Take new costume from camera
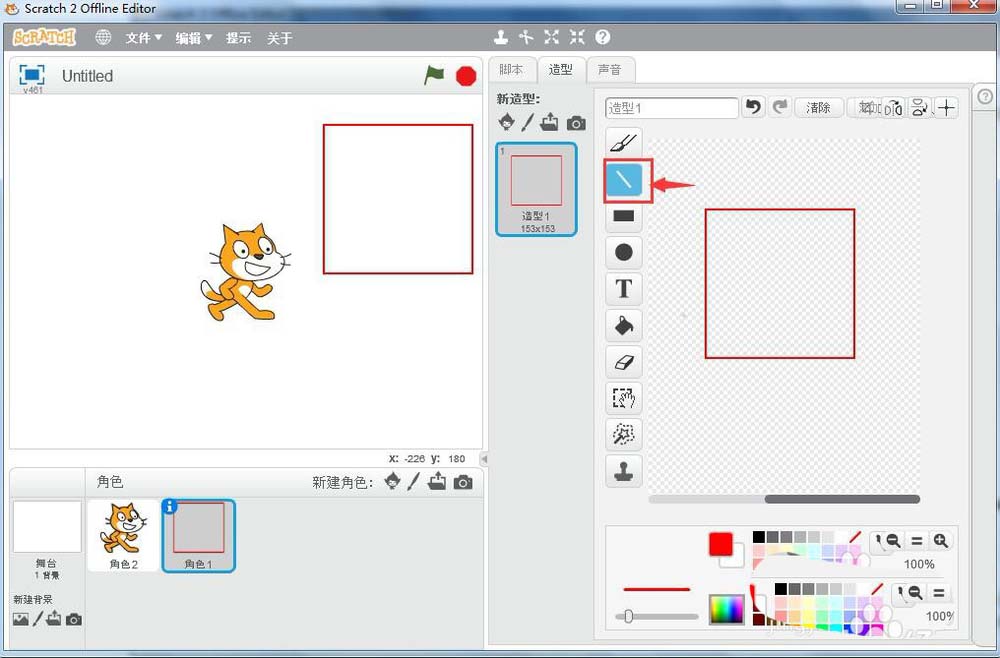The image size is (1000, 658). click(x=576, y=123)
